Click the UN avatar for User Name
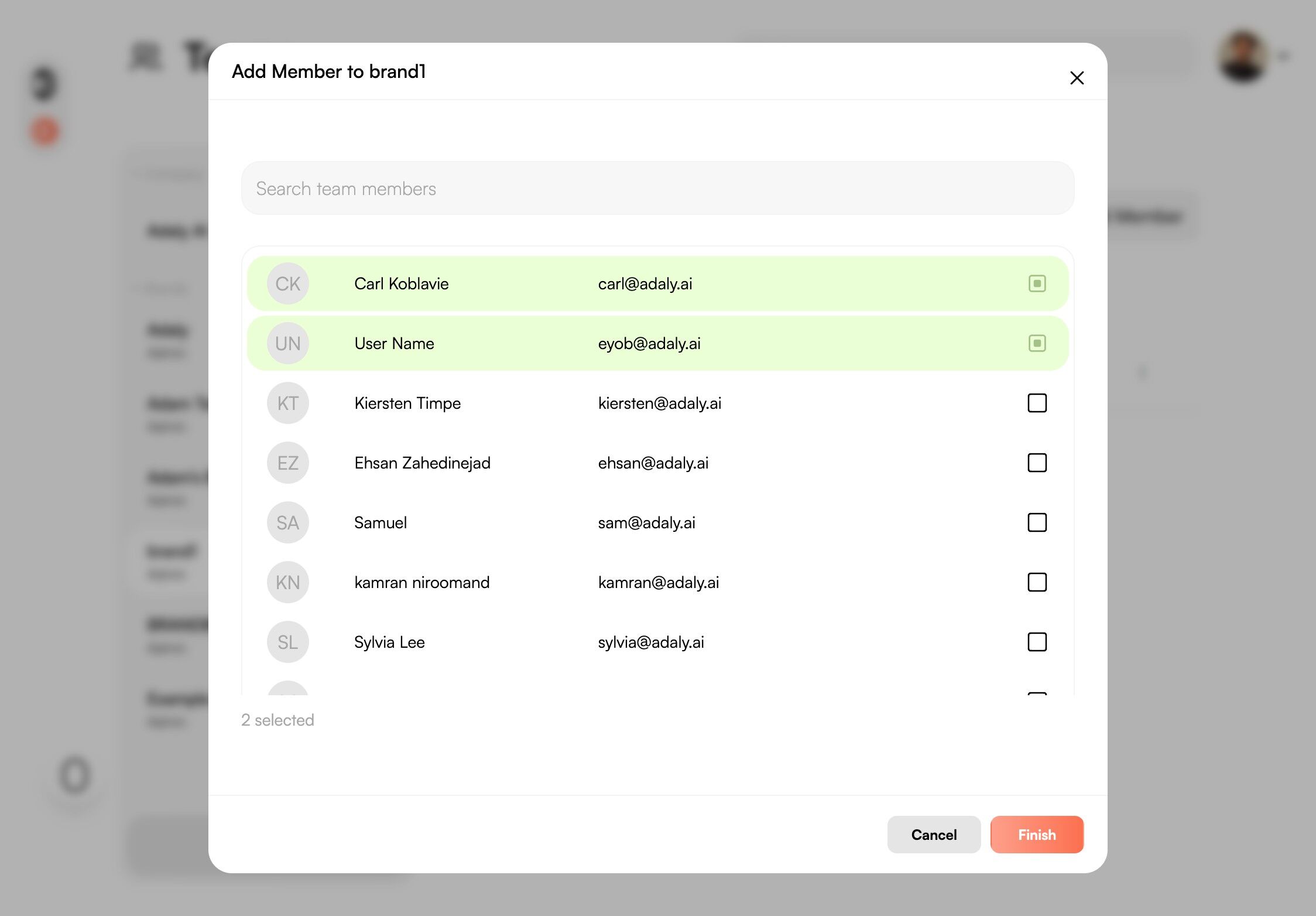The image size is (1316, 916). coord(287,344)
